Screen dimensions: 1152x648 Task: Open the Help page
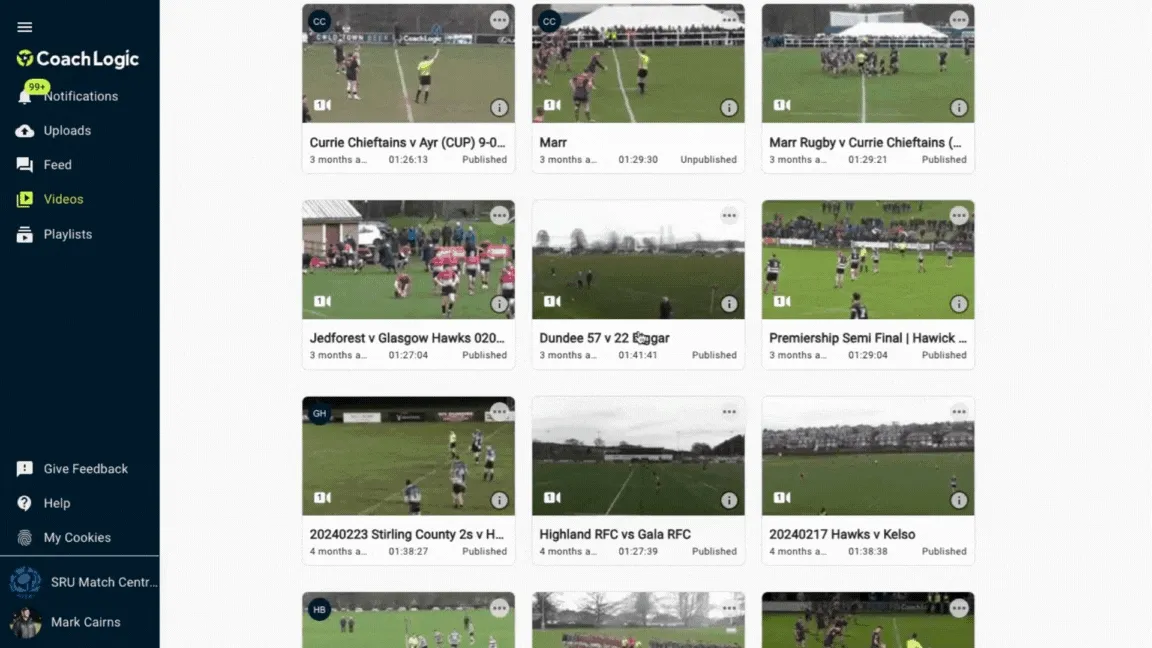pos(57,503)
